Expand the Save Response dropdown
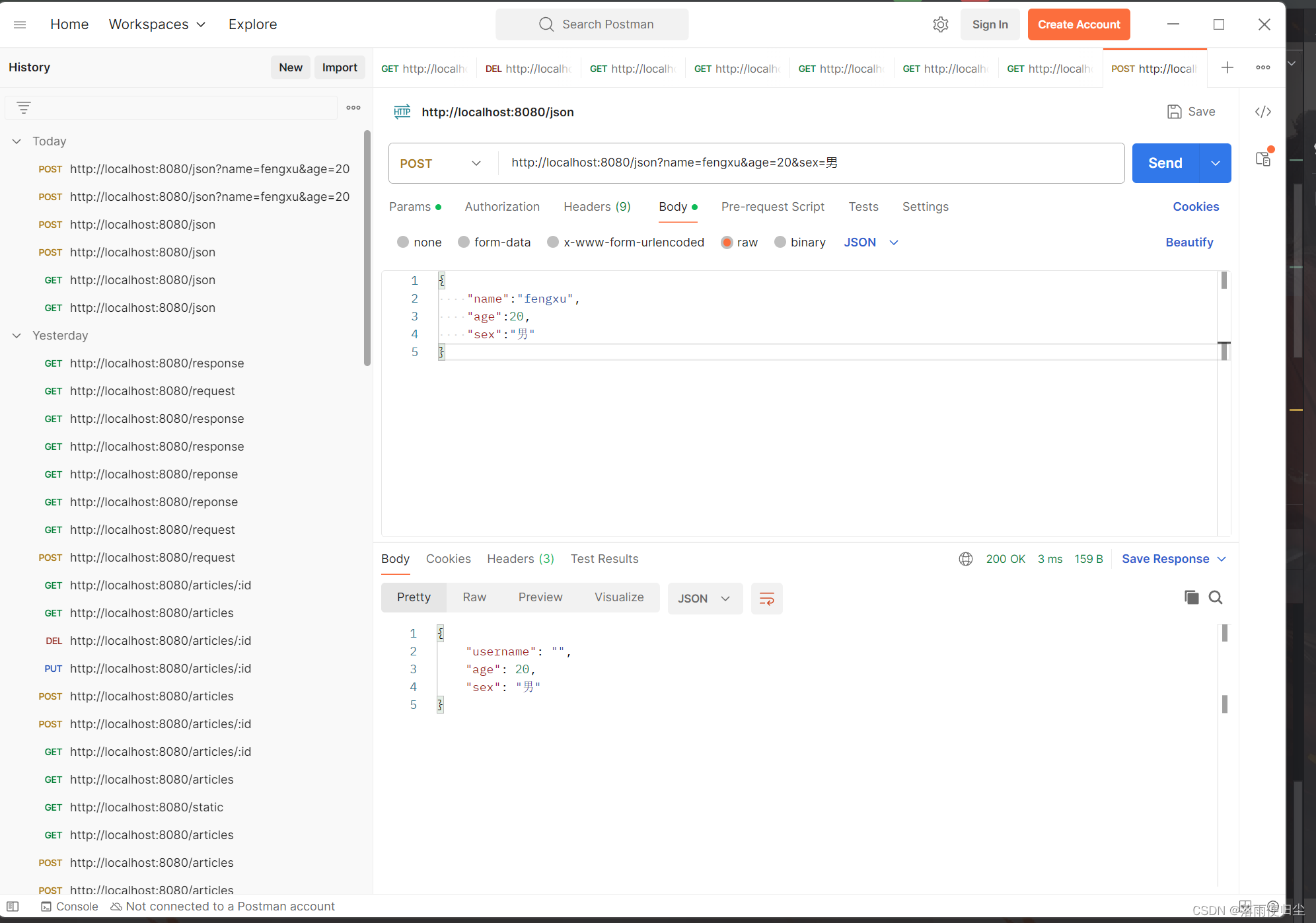 click(x=1222, y=559)
